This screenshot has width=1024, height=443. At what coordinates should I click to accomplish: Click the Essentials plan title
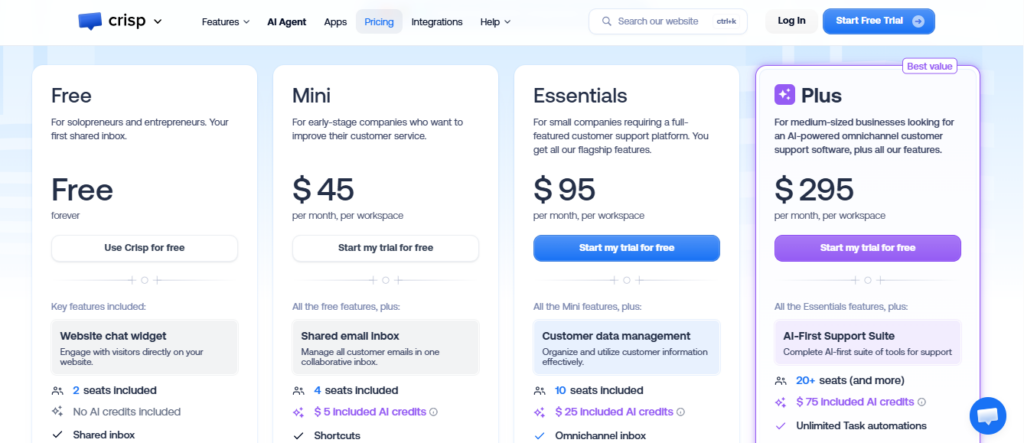(x=580, y=96)
